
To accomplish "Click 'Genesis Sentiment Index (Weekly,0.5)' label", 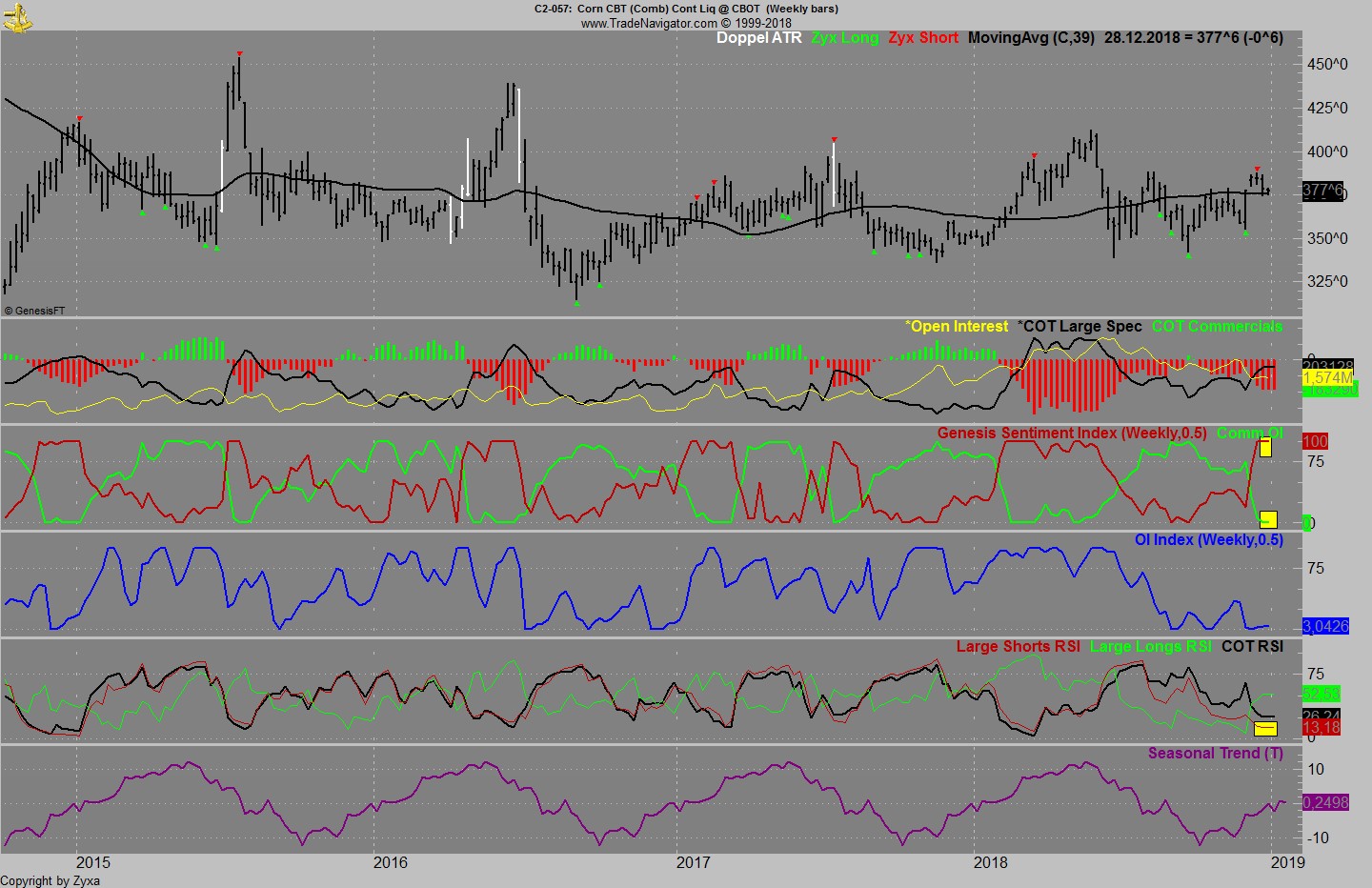I will pos(1073,434).
